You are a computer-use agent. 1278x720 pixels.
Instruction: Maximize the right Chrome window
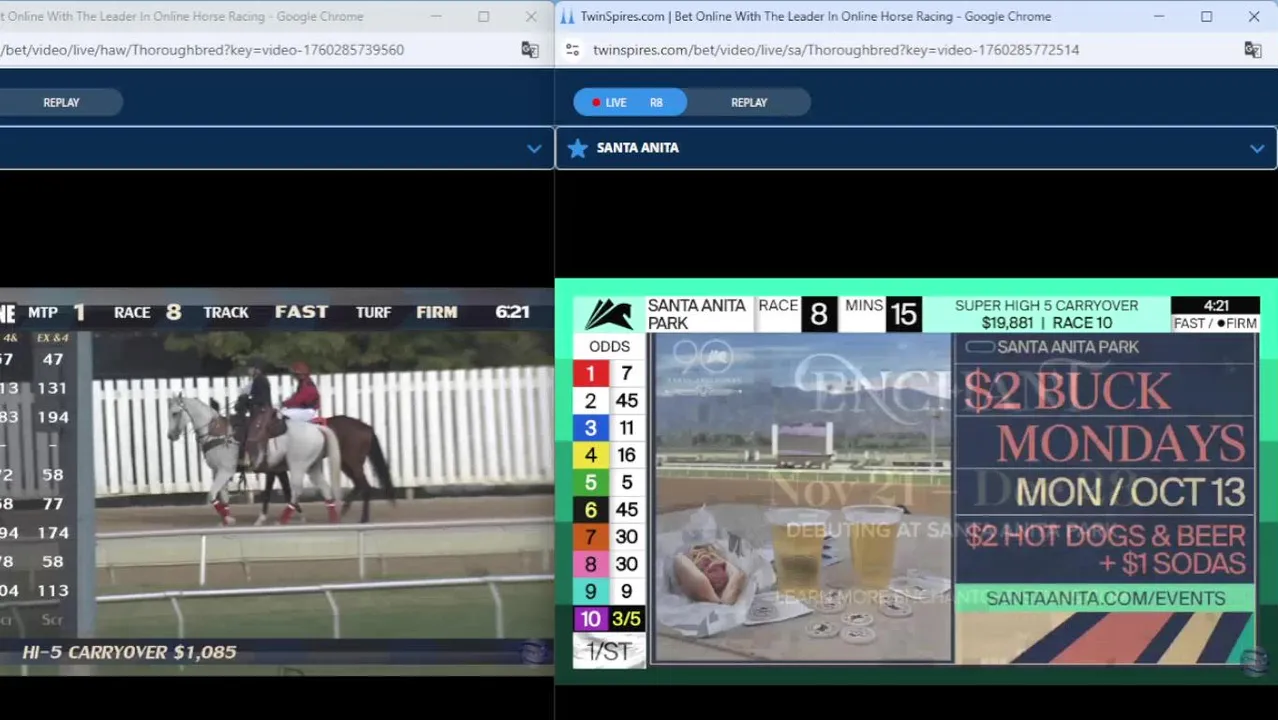1206,16
